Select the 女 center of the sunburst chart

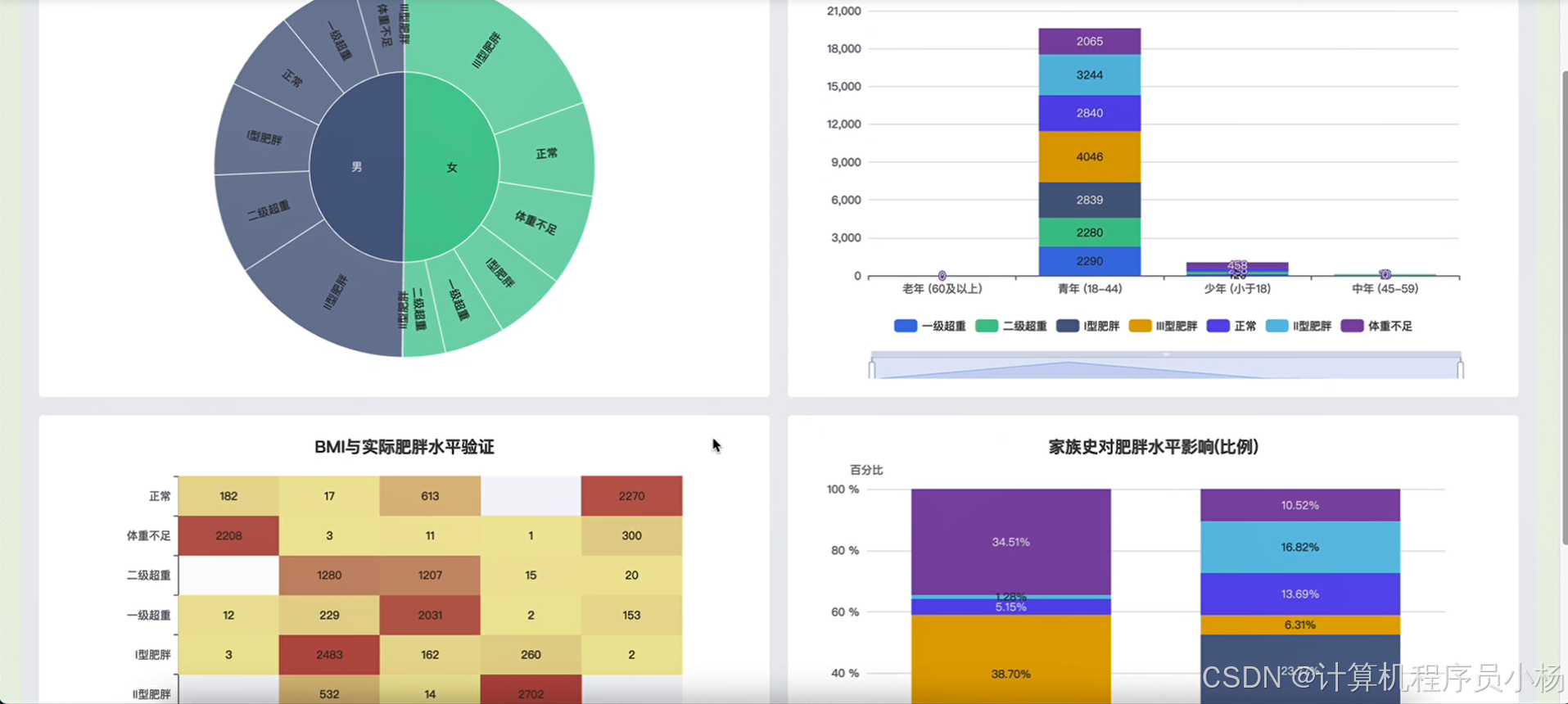[451, 167]
